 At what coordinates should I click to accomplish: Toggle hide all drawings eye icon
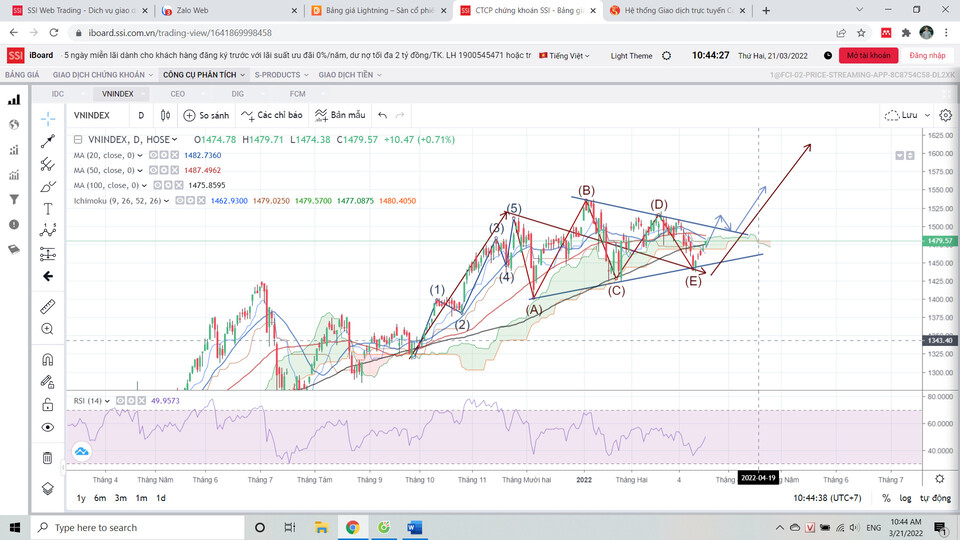pos(47,427)
